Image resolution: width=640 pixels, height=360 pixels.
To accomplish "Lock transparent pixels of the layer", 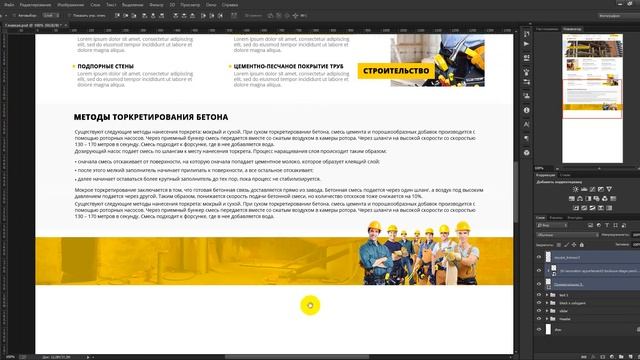I will click(x=559, y=245).
